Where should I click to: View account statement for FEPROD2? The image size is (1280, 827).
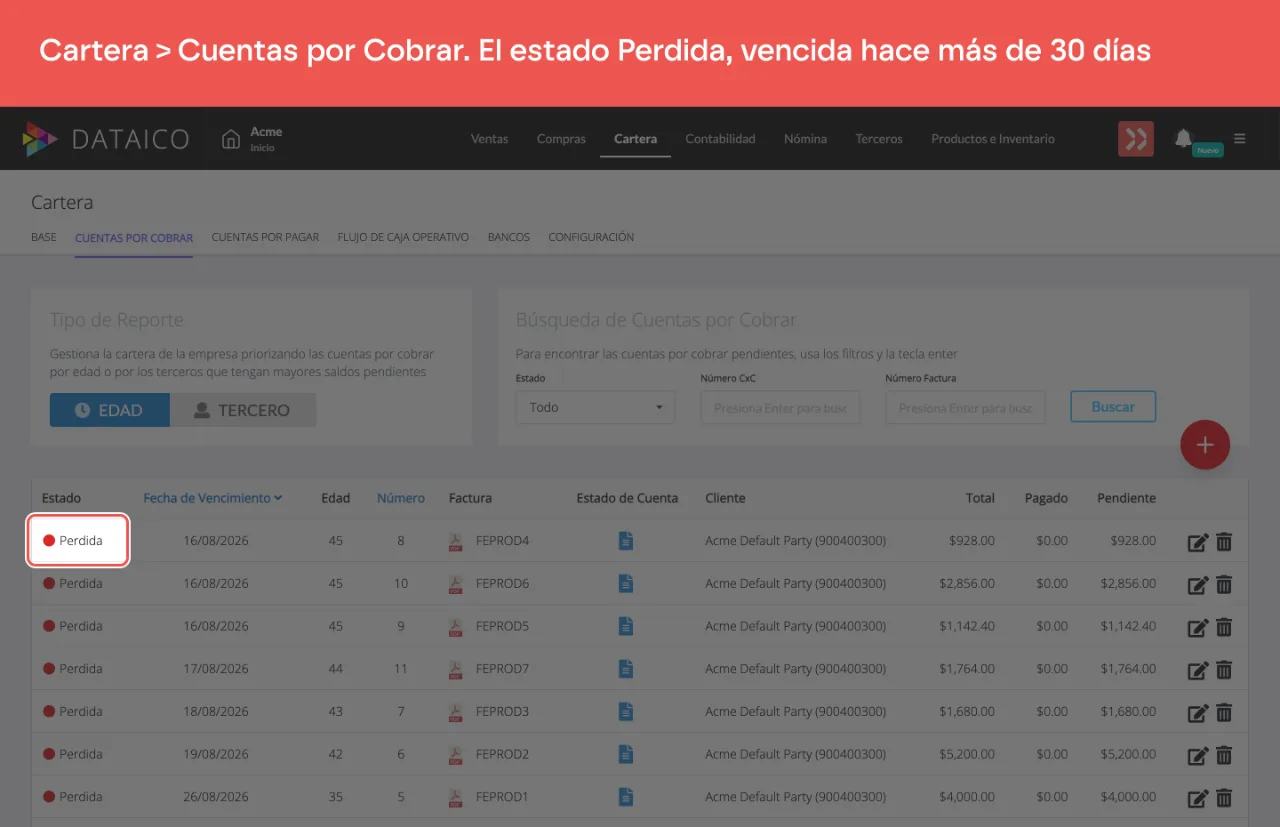click(x=626, y=754)
